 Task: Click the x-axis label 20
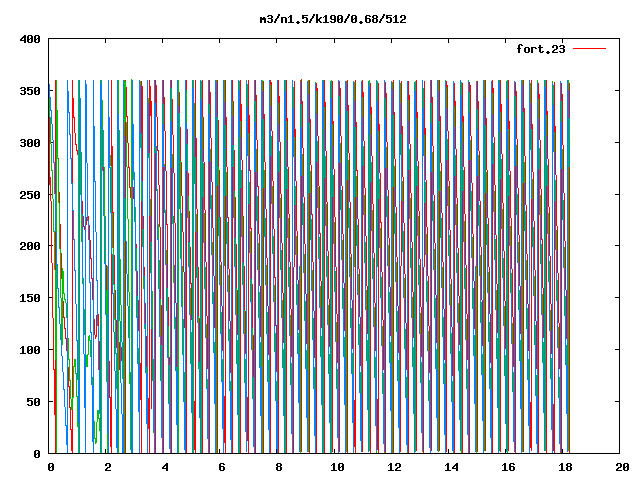622,467
